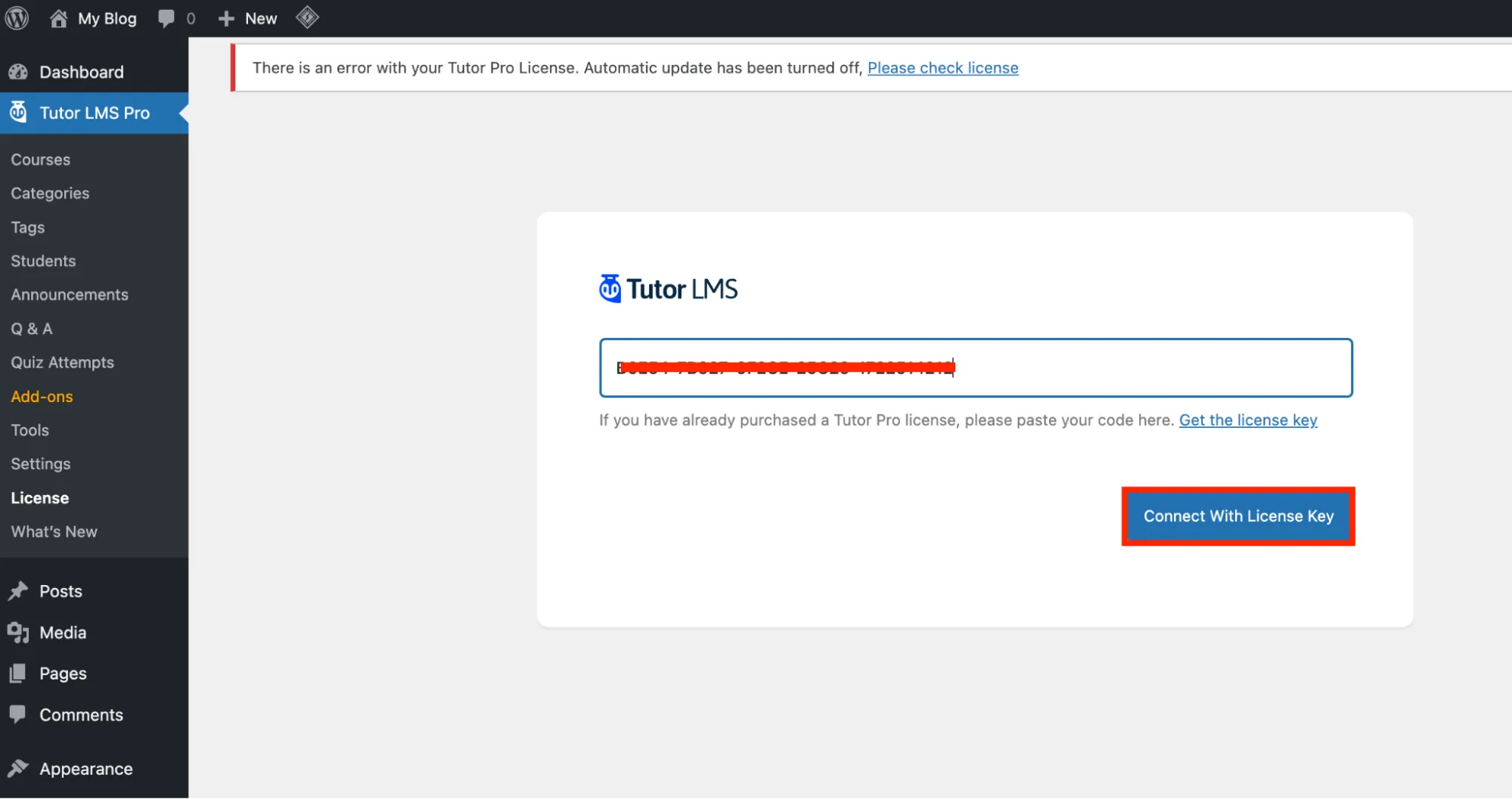Image resolution: width=1512 pixels, height=799 pixels.
Task: View Quiz Attempts page
Action: tap(62, 363)
